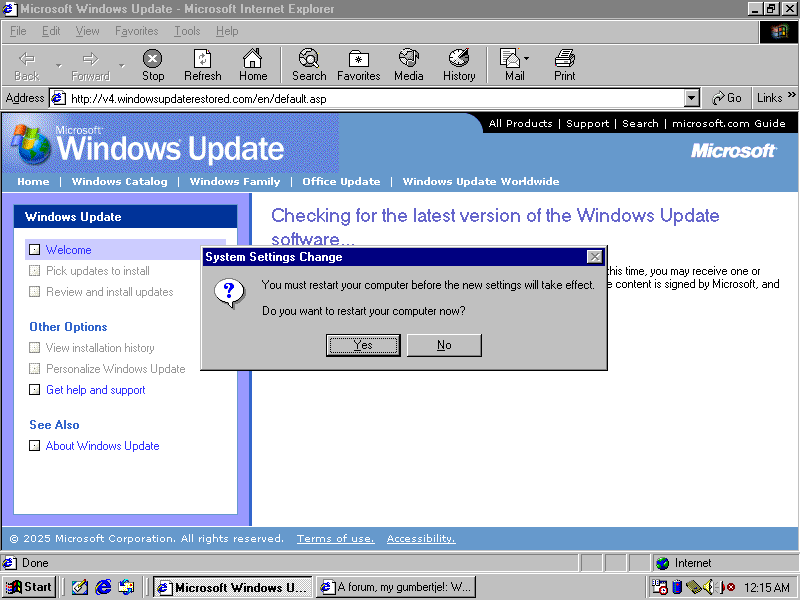Click the Stop toolbar icon
Screen dimensions: 800x600
click(x=152, y=60)
